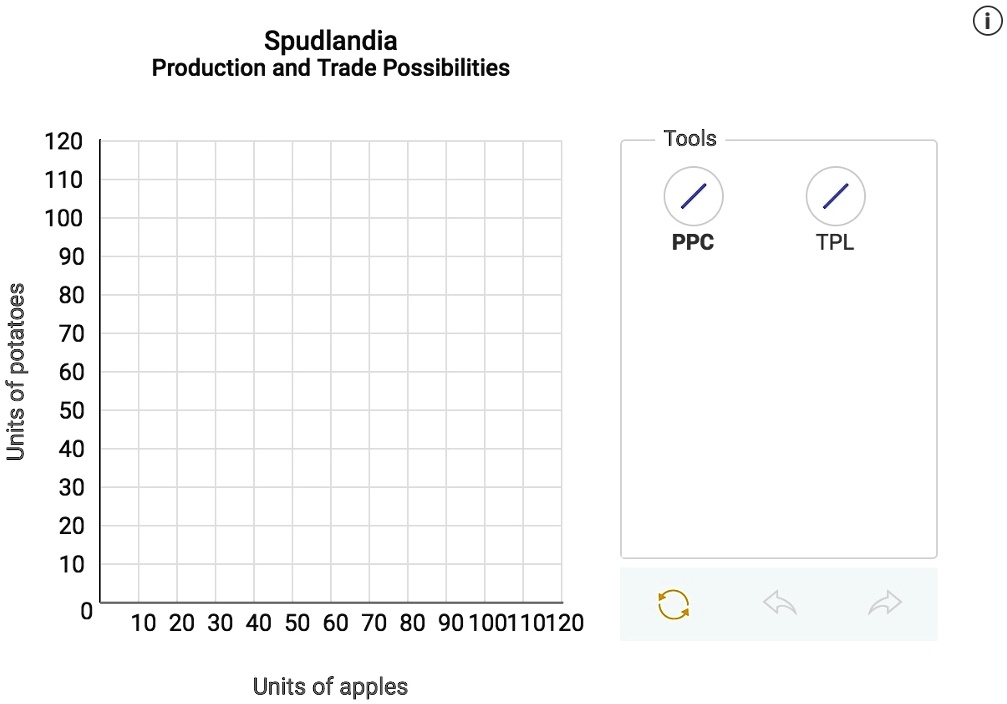Viewport: 1007px width, 704px height.
Task: Click the PPC label text
Action: pos(692,241)
